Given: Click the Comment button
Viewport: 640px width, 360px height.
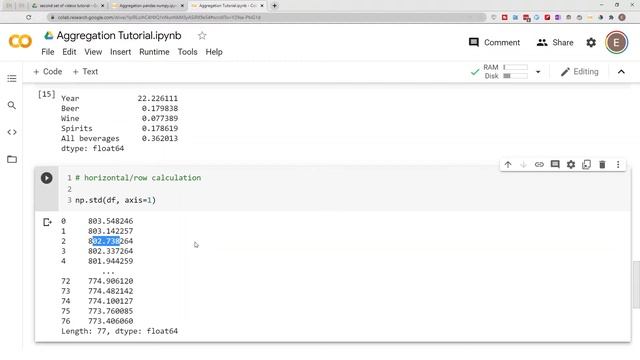Looking at the screenshot, I should tap(494, 42).
